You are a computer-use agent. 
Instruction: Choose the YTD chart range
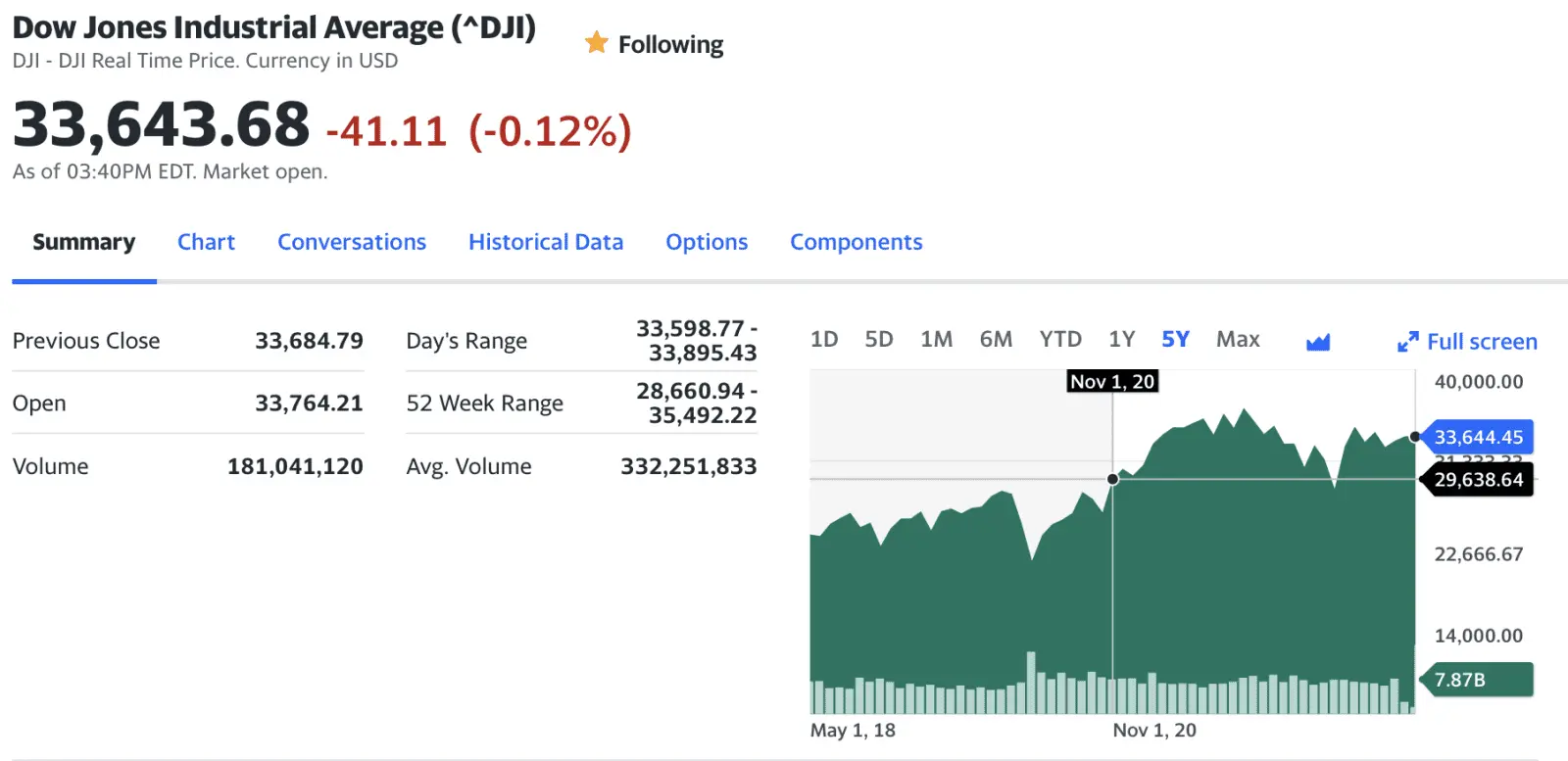[x=1060, y=339]
